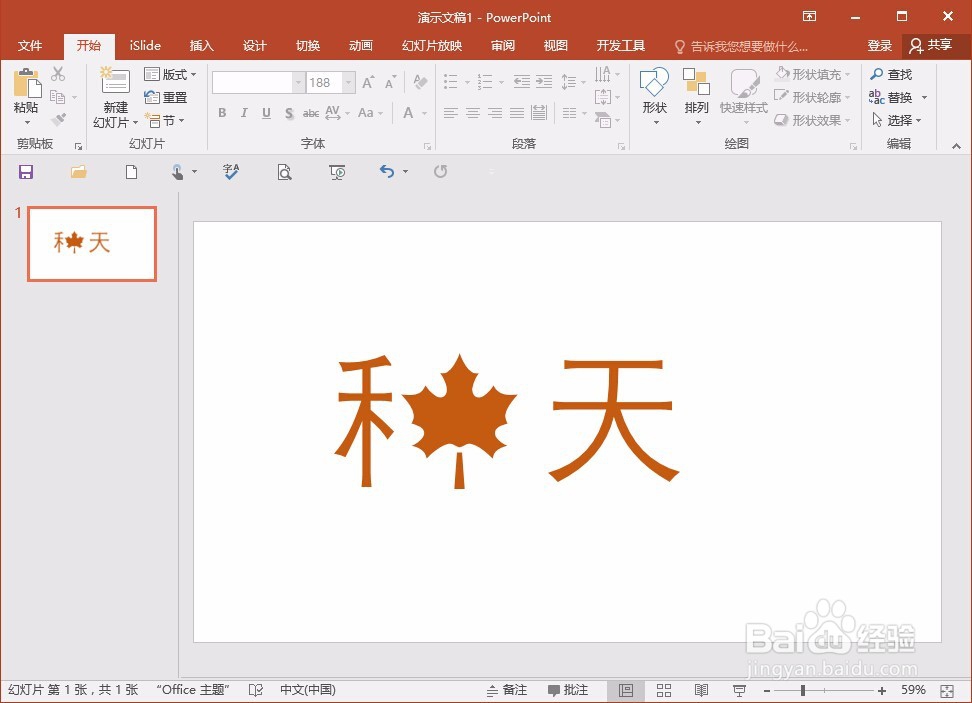Click the Undo icon
The height and width of the screenshot is (703, 972).
pyautogui.click(x=387, y=171)
